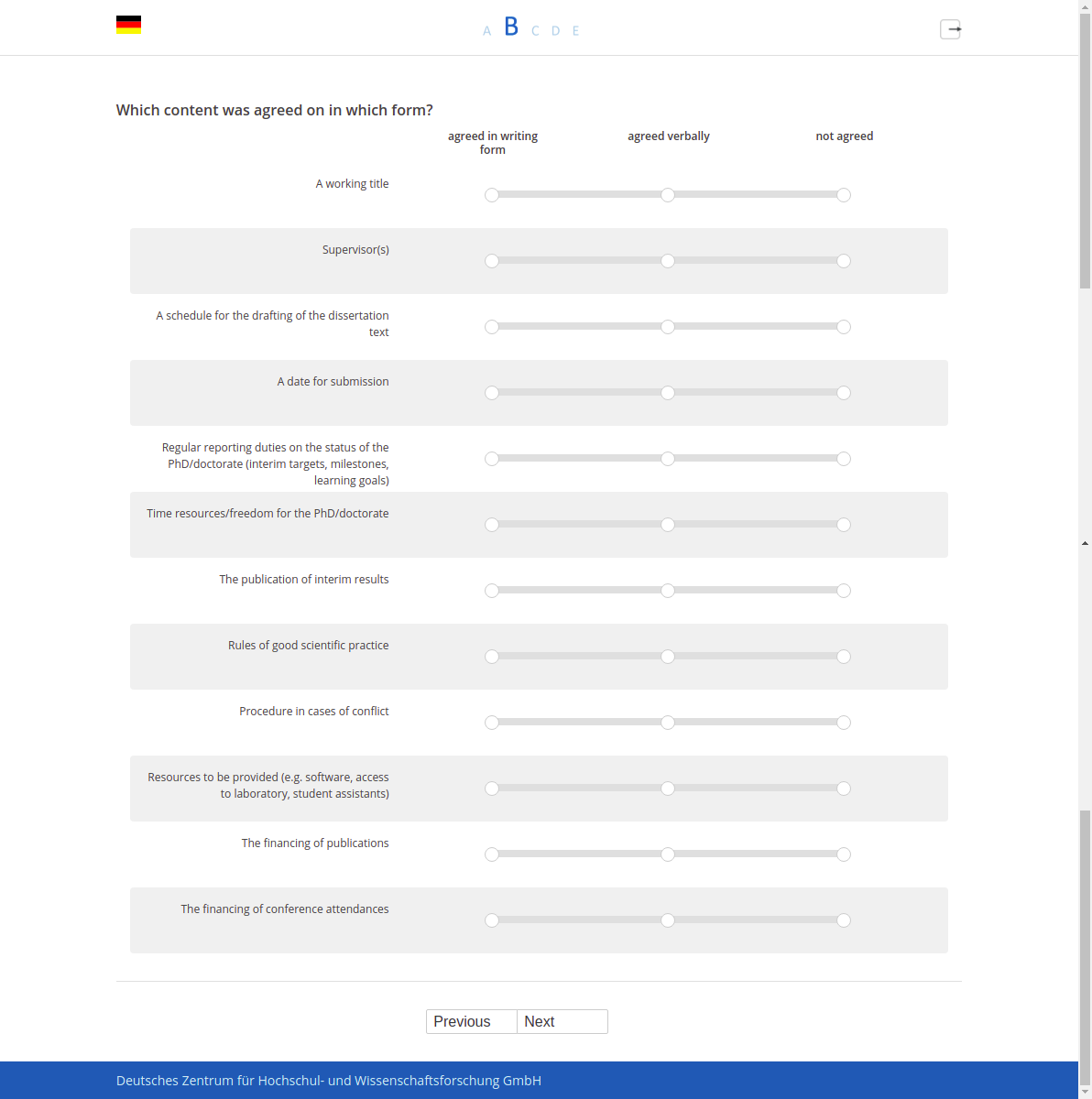Select 'not agreed' for A date for submission
The height and width of the screenshot is (1099, 1092).
click(x=844, y=393)
